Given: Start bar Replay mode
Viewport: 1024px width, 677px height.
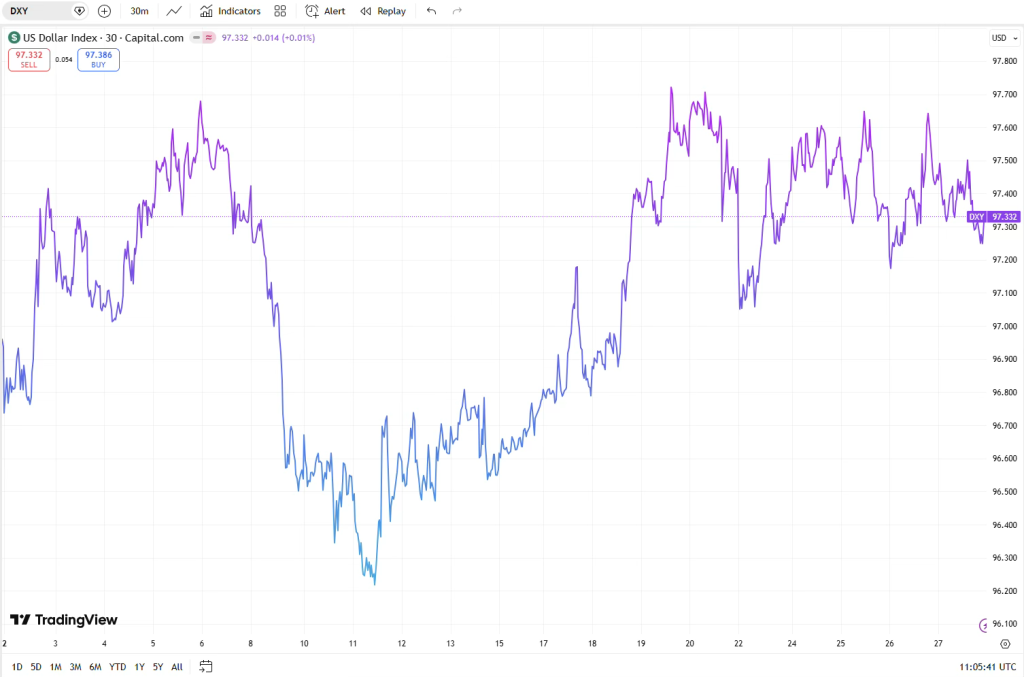Looking at the screenshot, I should [x=383, y=11].
